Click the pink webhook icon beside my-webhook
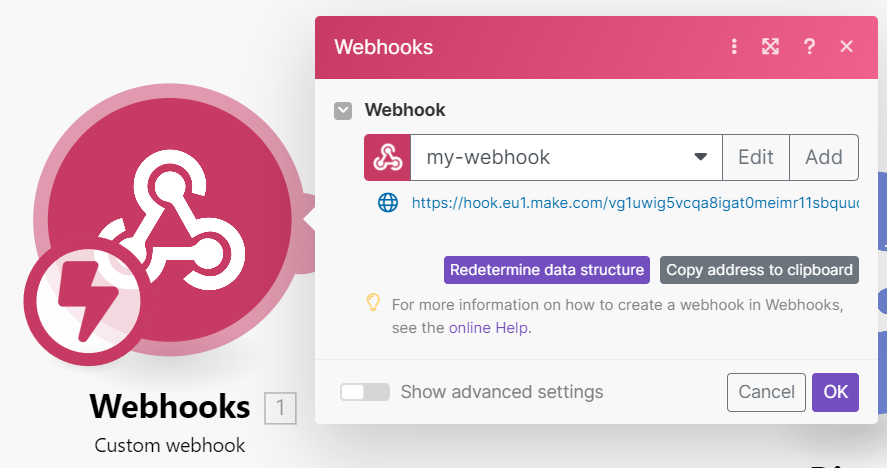This screenshot has height=468, width=887. (x=387, y=157)
